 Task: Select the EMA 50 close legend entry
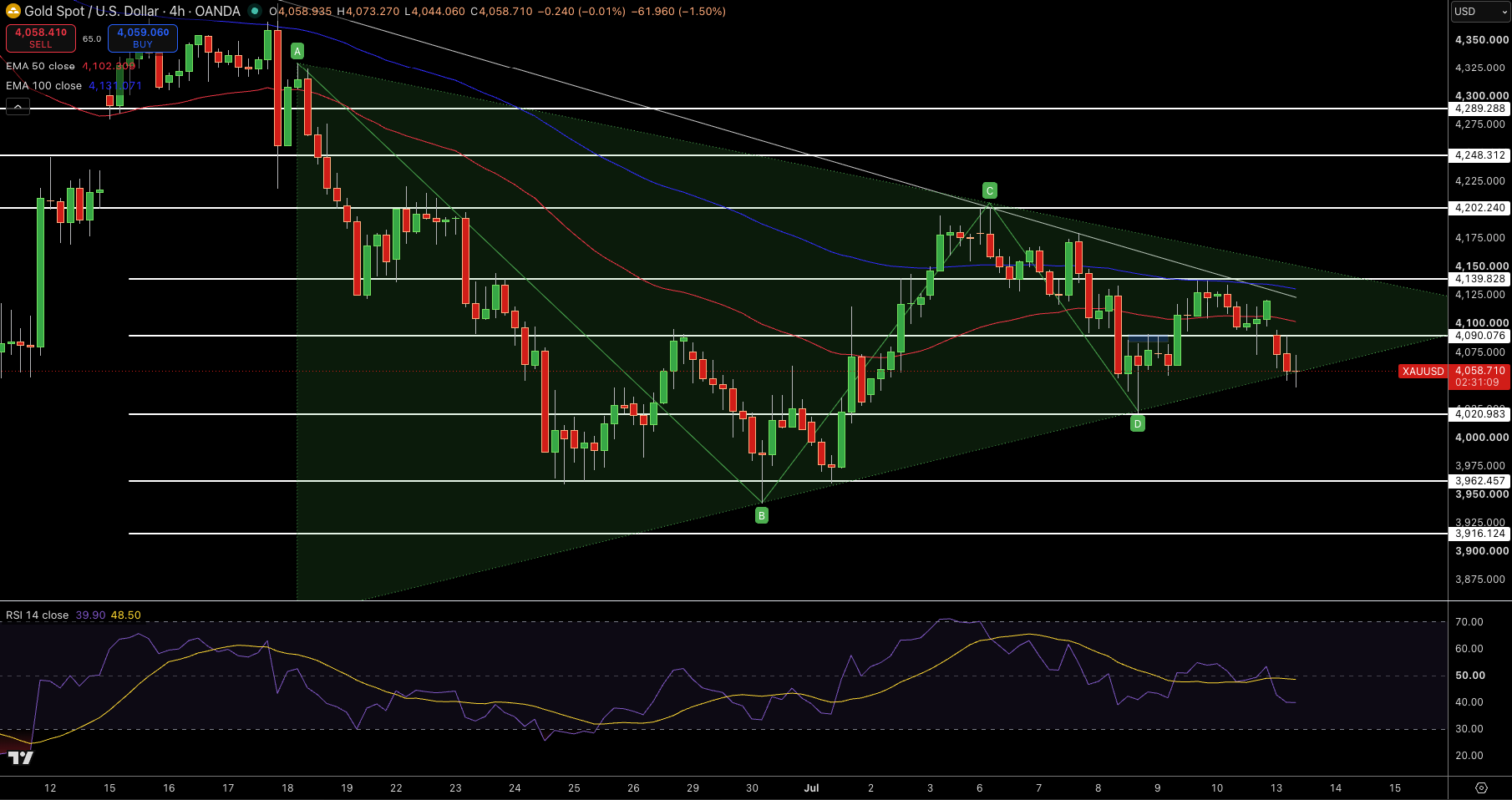click(40, 66)
